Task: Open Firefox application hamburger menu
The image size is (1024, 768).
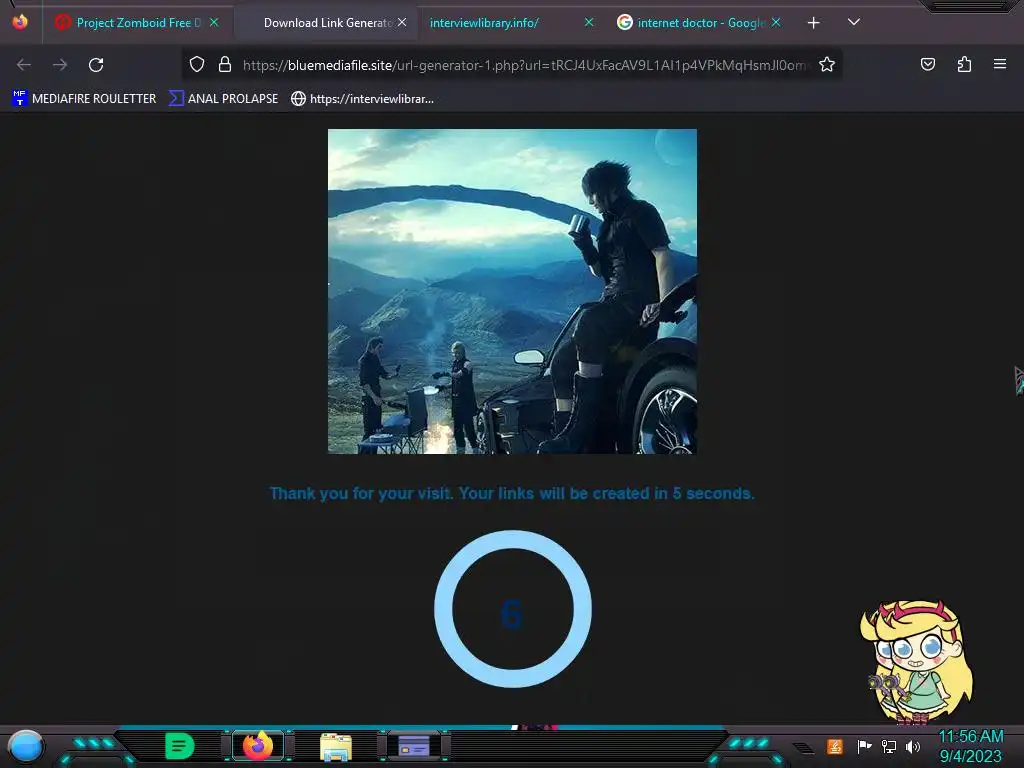Action: [x=1000, y=64]
